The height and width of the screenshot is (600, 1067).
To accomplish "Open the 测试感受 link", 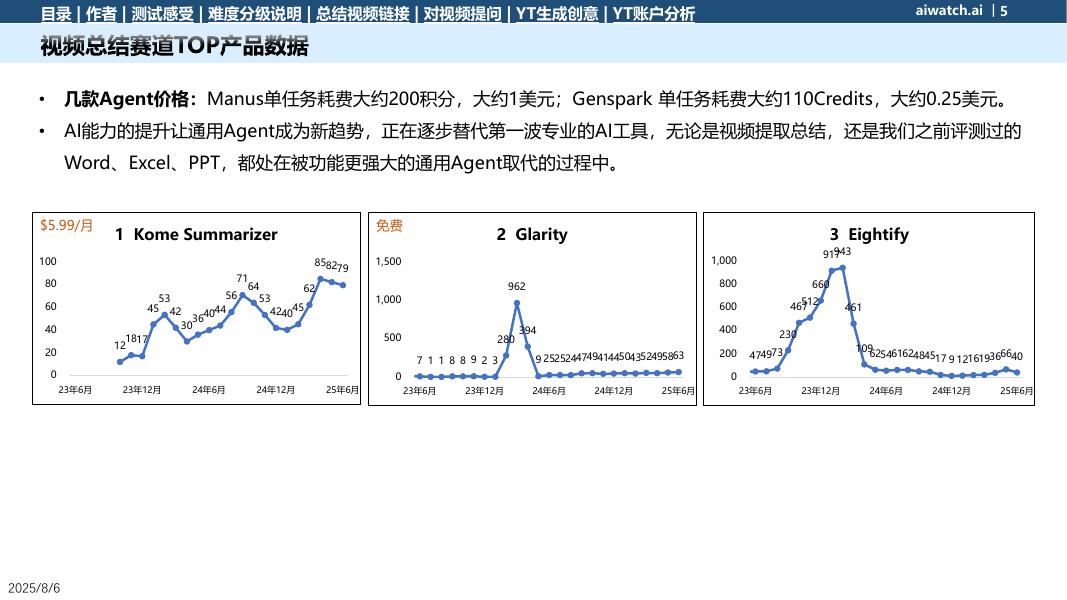I will click(163, 14).
